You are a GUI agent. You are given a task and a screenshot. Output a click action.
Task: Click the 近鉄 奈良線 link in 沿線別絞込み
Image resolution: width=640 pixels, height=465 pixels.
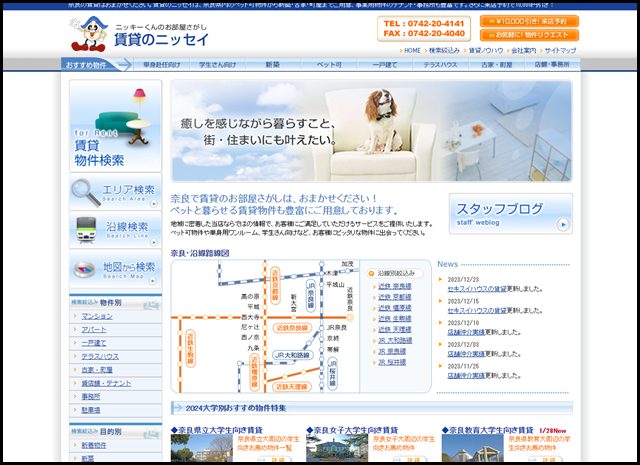[x=395, y=287]
